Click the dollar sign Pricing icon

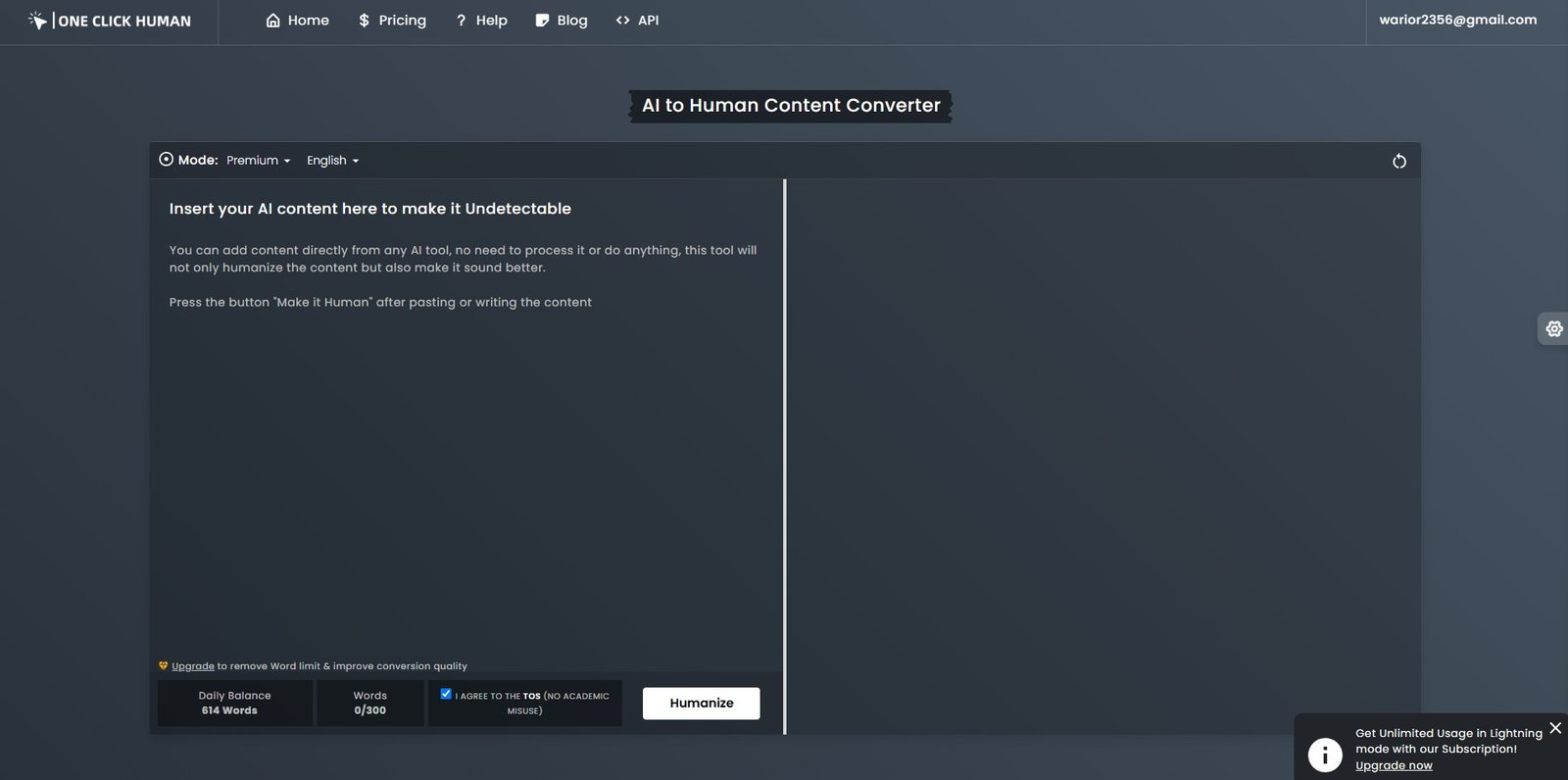364,21
